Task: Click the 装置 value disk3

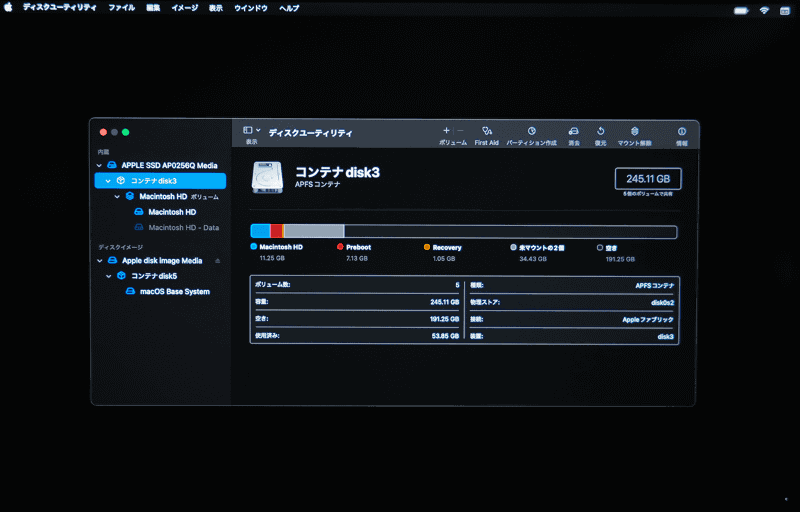Action: (x=665, y=336)
